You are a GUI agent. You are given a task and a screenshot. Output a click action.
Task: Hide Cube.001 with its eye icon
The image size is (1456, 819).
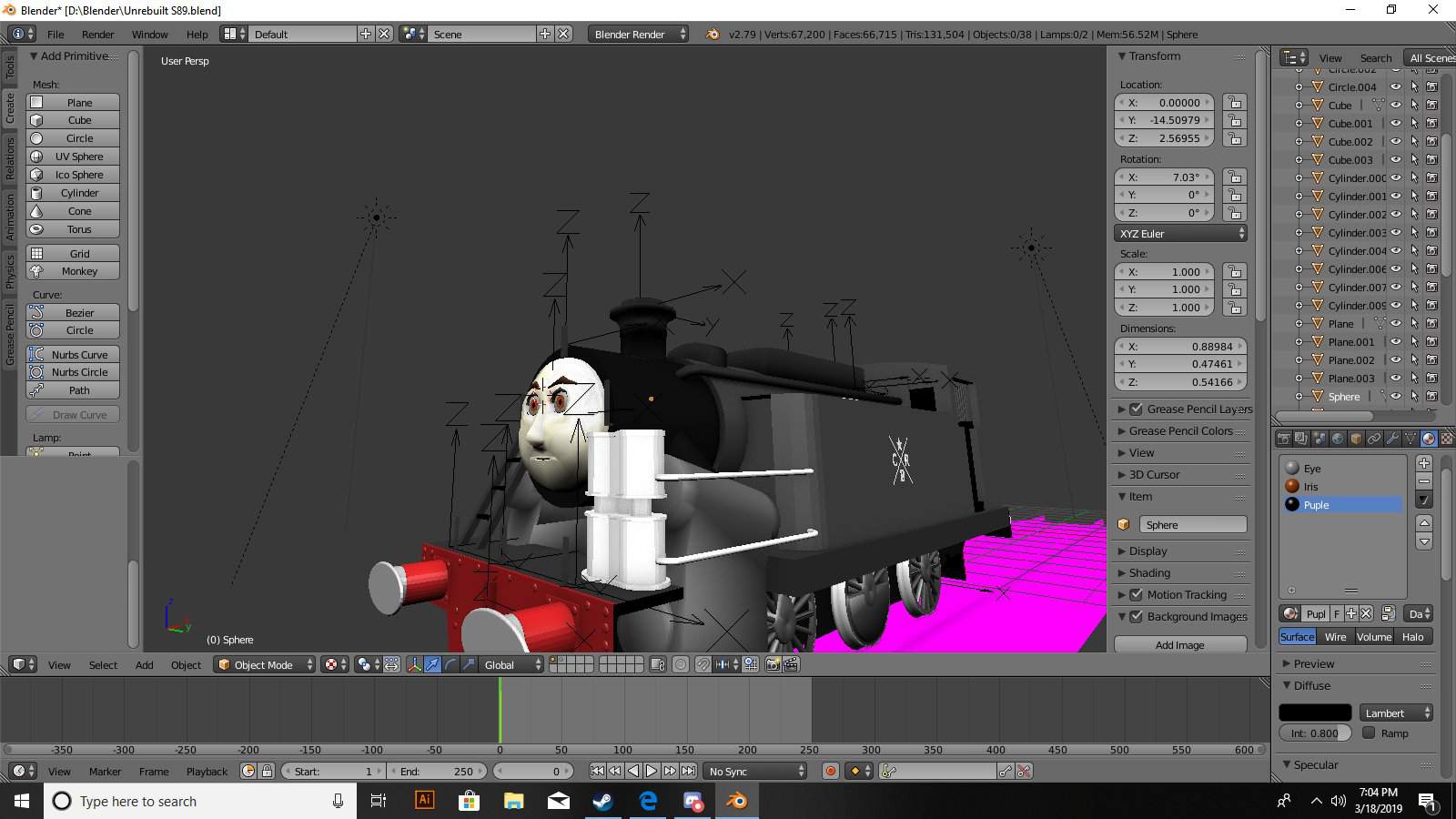click(1396, 123)
